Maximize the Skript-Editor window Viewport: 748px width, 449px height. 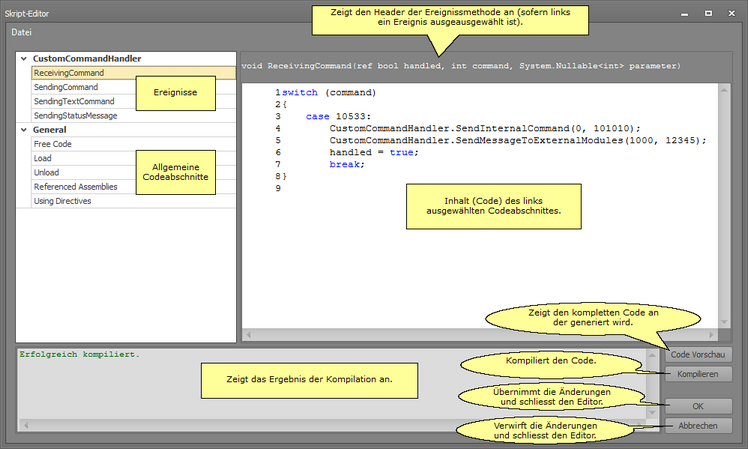pos(708,14)
